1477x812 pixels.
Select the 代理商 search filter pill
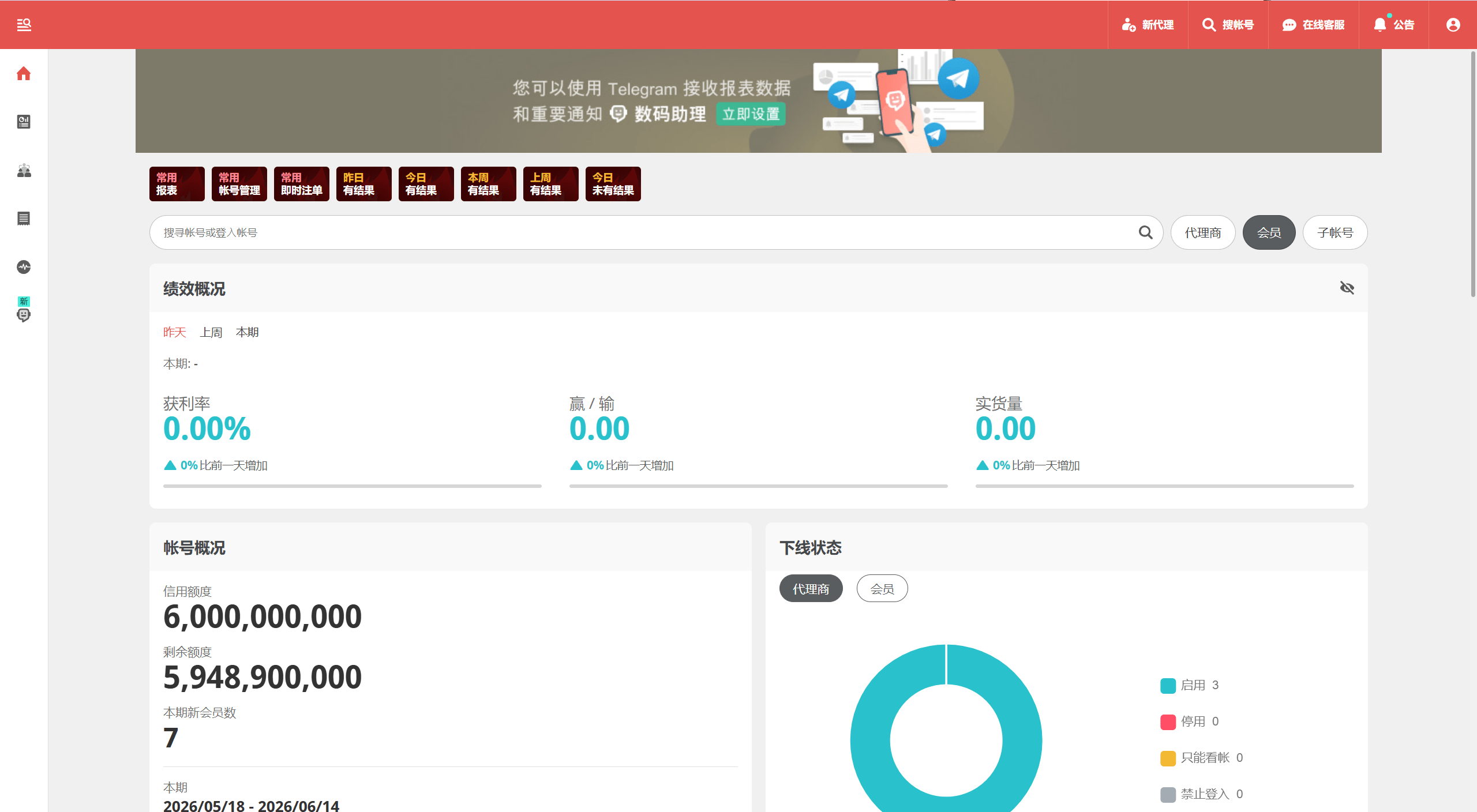1203,232
